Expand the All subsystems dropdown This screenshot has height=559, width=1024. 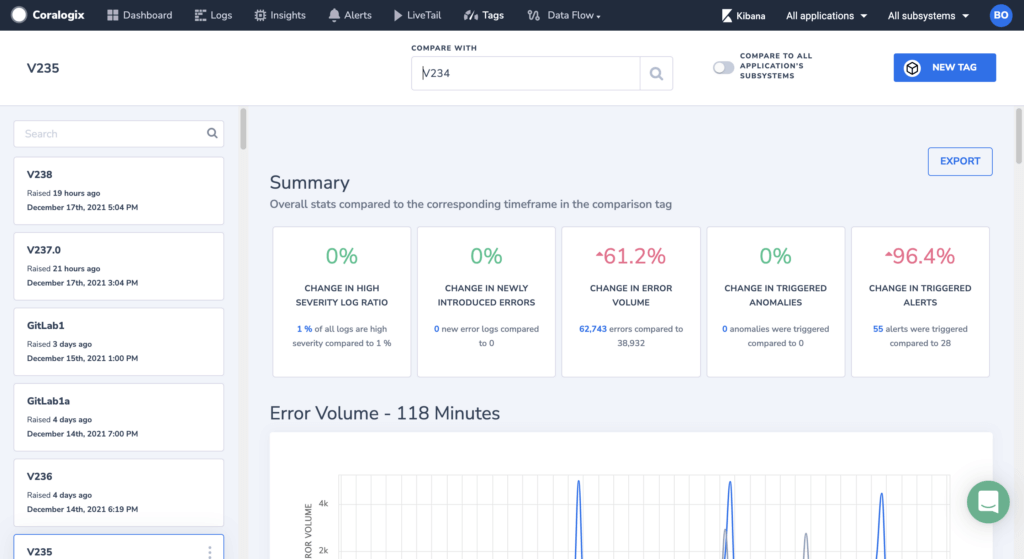tap(928, 16)
